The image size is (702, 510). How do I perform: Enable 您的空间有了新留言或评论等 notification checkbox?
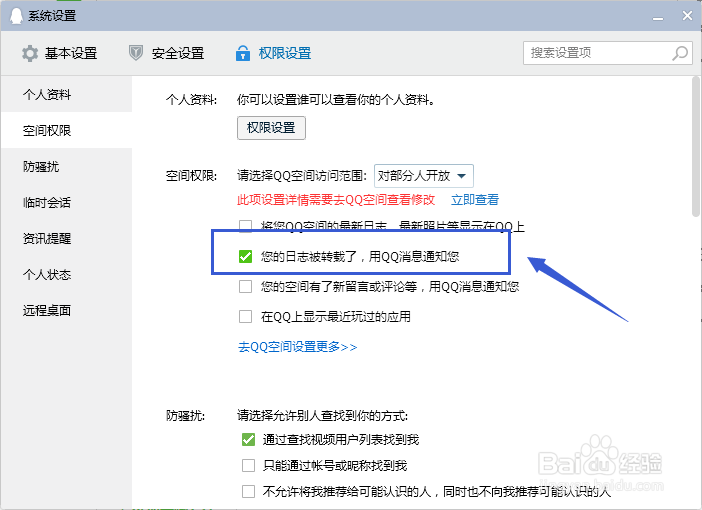point(245,287)
